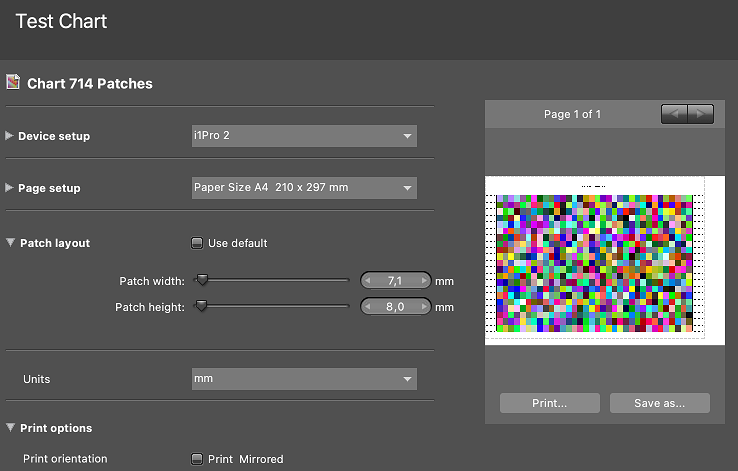This screenshot has width=738, height=471.
Task: Increase patch height with right stepper arrow
Action: point(425,307)
